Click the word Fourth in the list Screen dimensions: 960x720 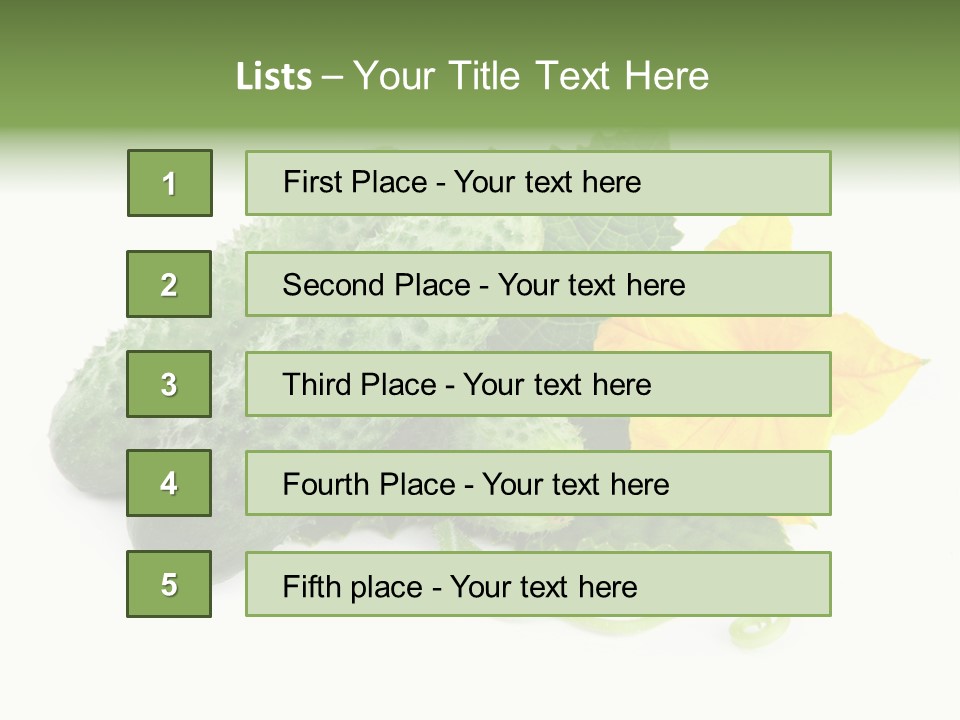[325, 484]
